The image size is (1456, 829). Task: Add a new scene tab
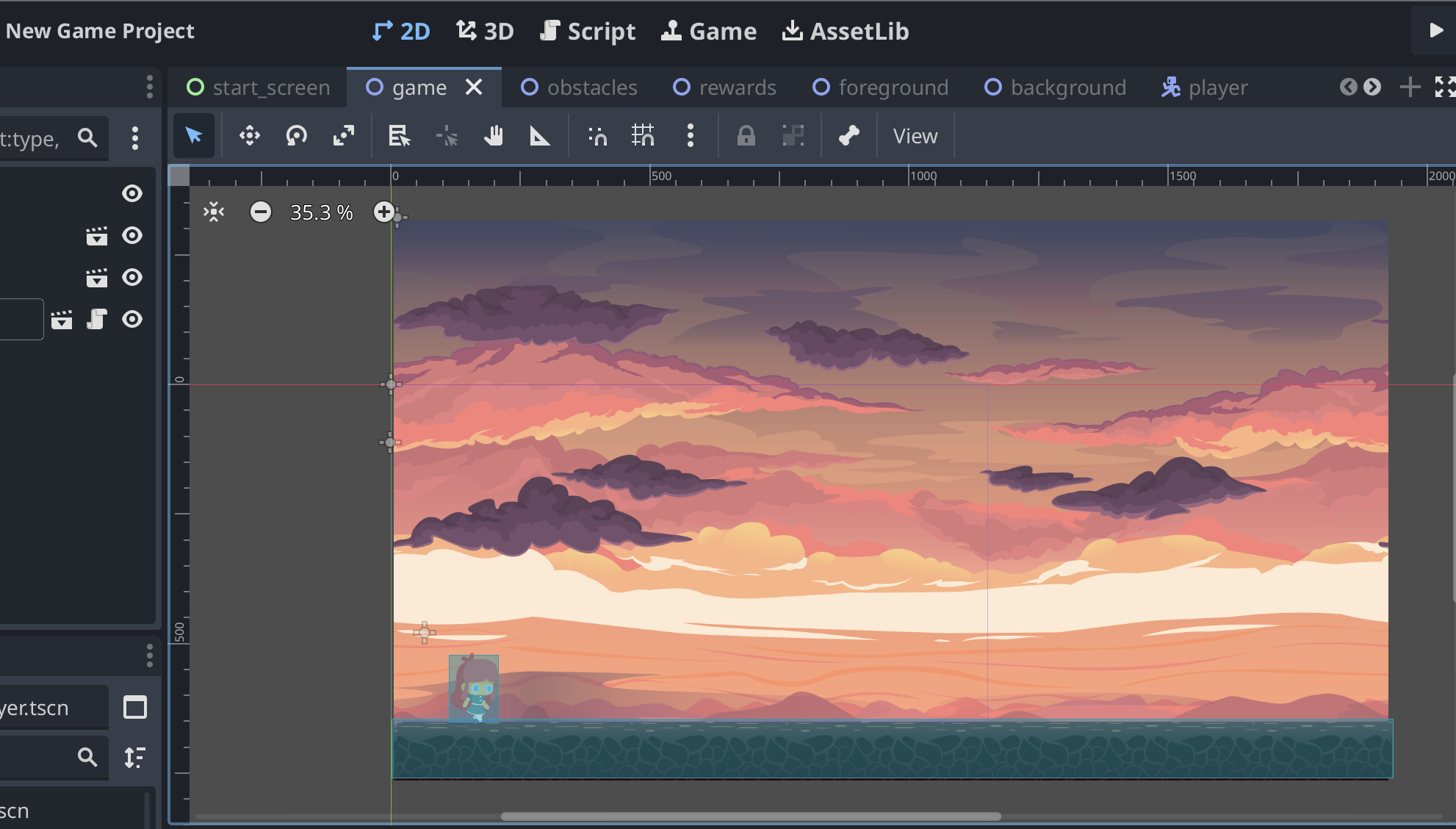(x=1409, y=87)
